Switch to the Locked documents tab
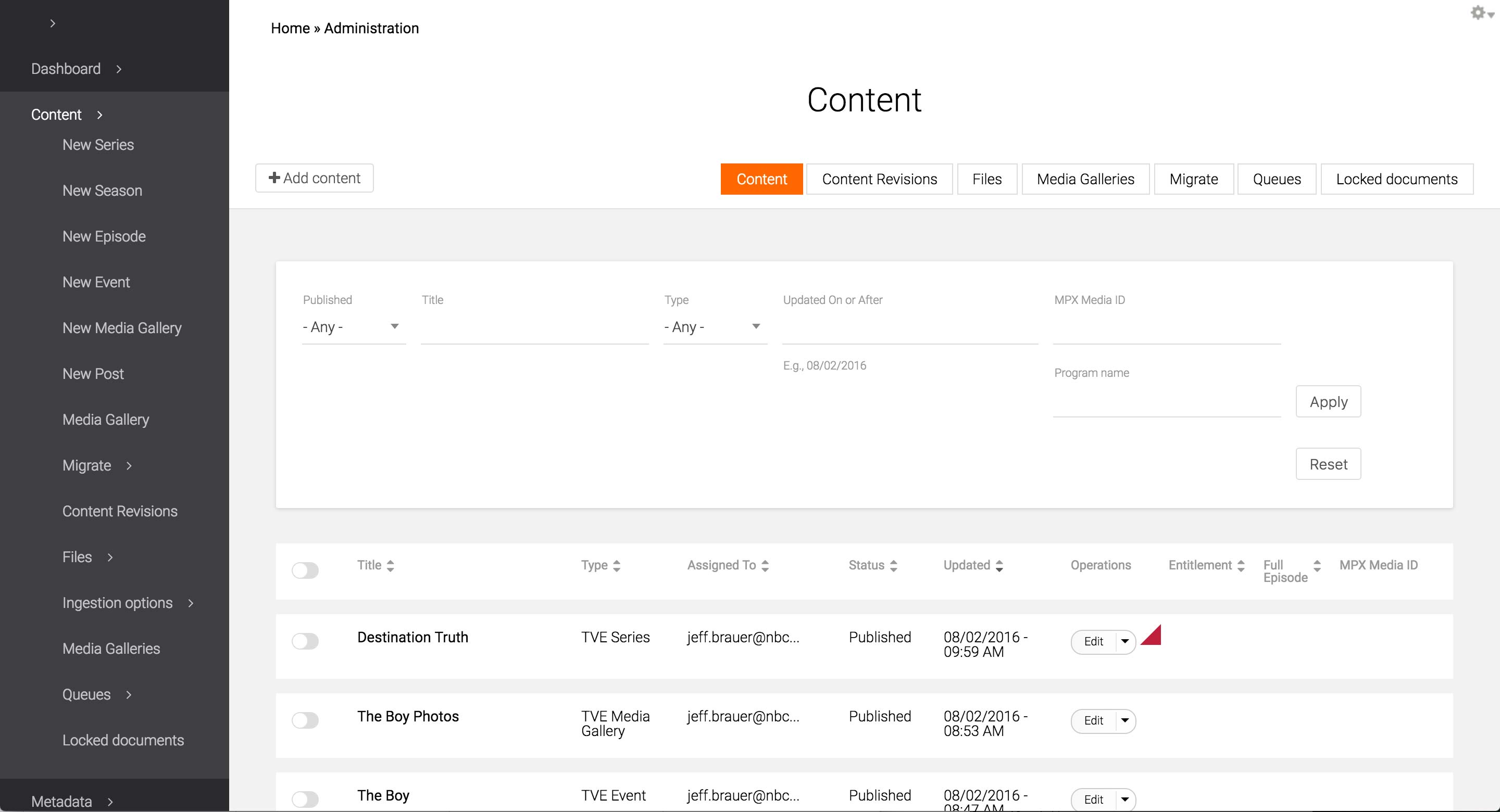This screenshot has width=1500, height=812. [1396, 179]
